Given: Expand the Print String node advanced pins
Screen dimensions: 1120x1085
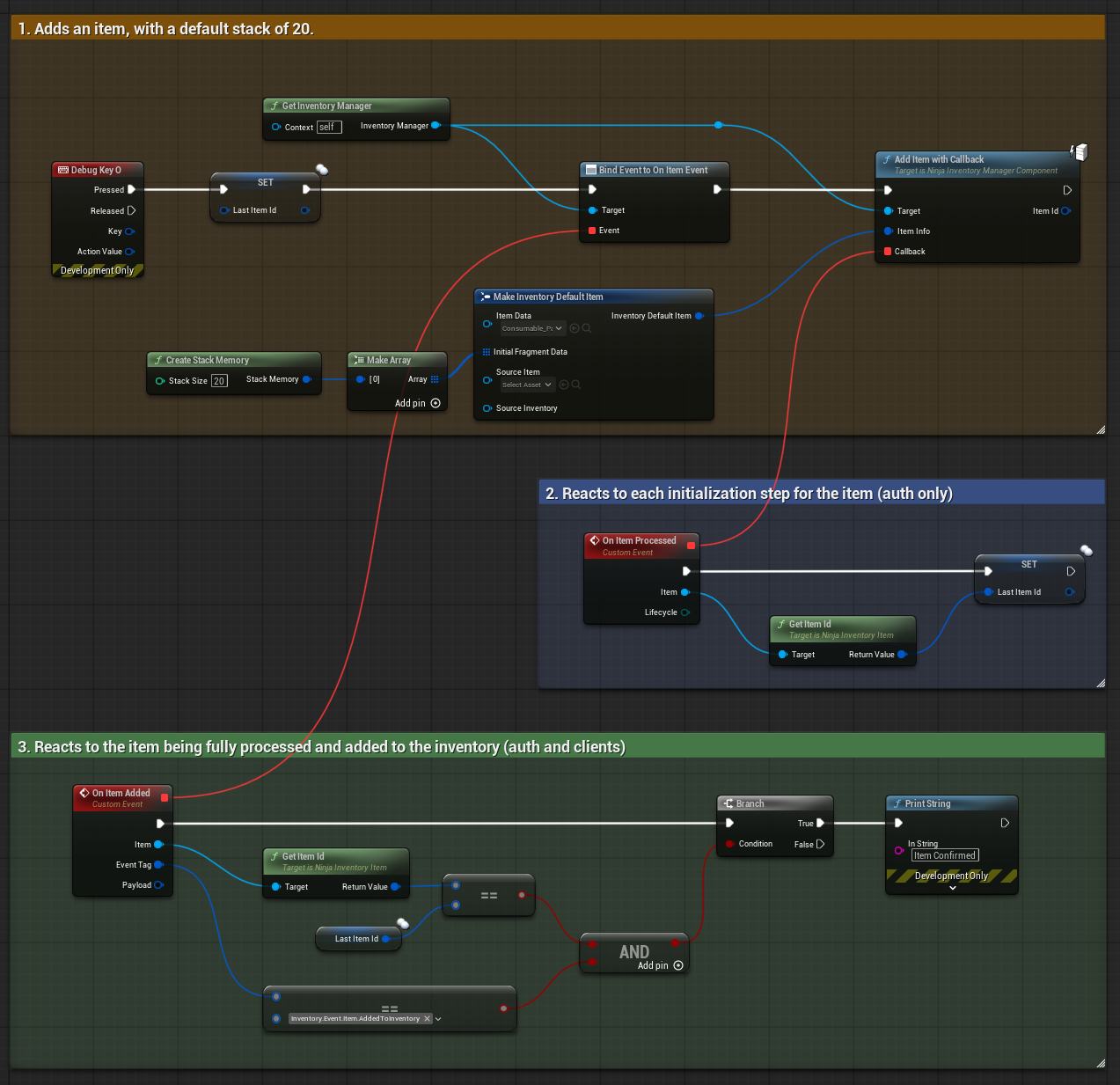Looking at the screenshot, I should (x=952, y=888).
